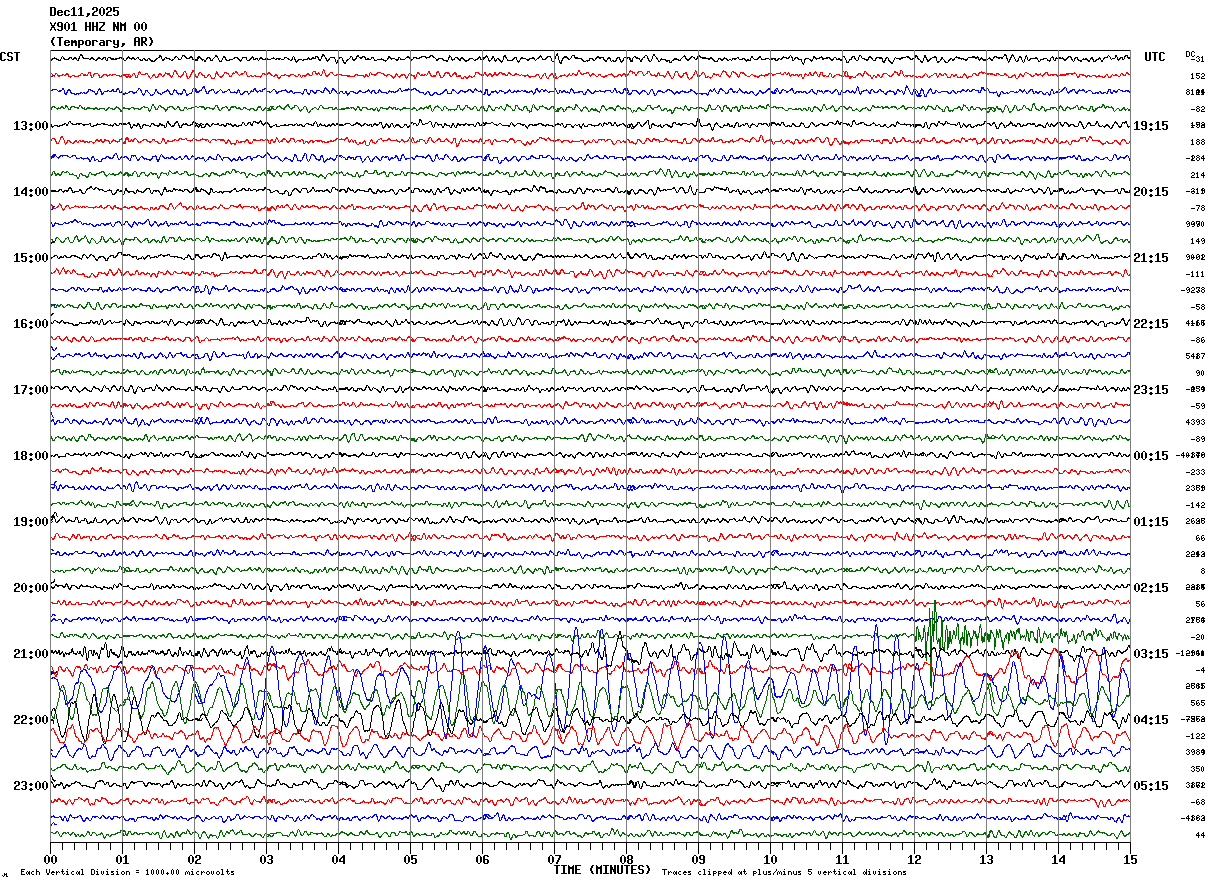Click the (Temporary, AR) location text
Image resolution: width=1210 pixels, height=886 pixels.
[x=101, y=42]
